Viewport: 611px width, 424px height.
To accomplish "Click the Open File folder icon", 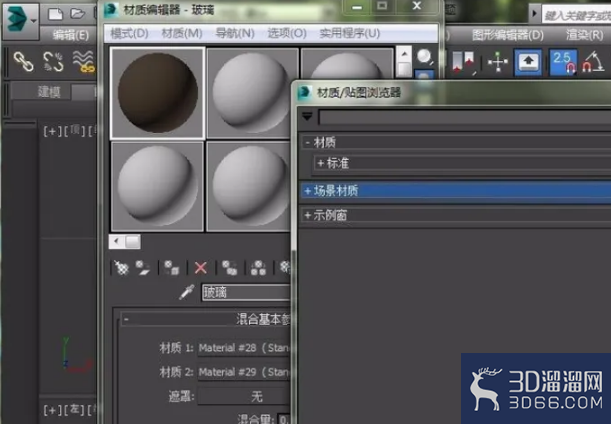I will pyautogui.click(x=78, y=14).
